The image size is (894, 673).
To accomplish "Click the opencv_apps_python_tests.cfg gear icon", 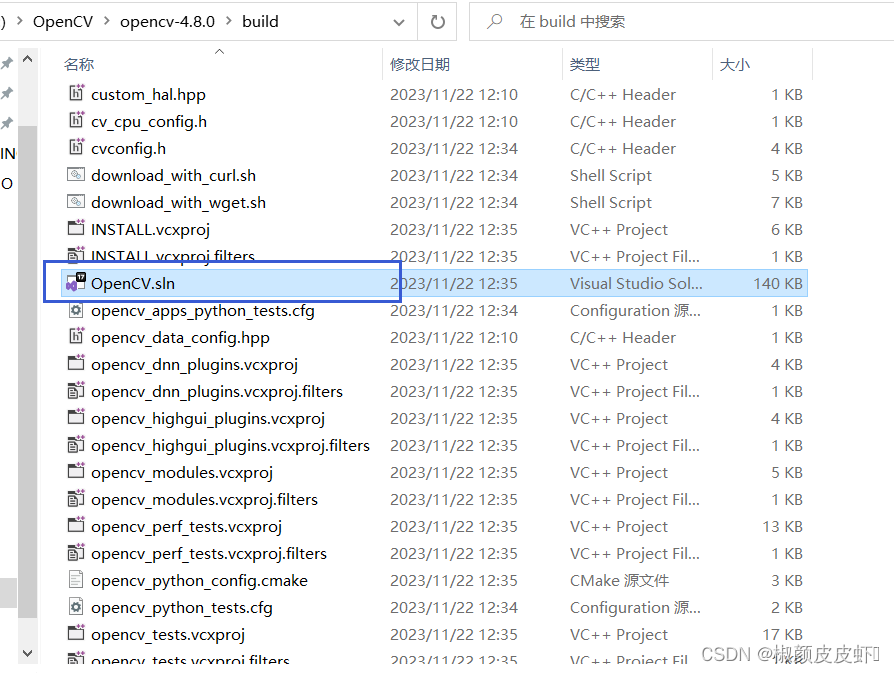I will pyautogui.click(x=76, y=310).
